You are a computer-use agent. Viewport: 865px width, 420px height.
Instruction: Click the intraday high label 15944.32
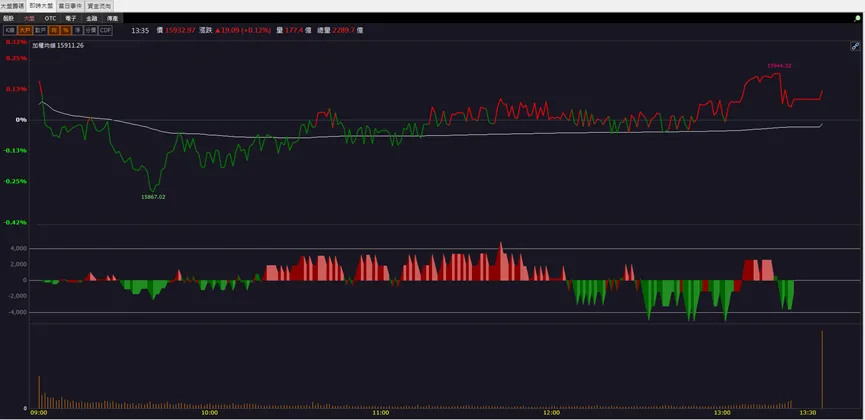pos(779,66)
